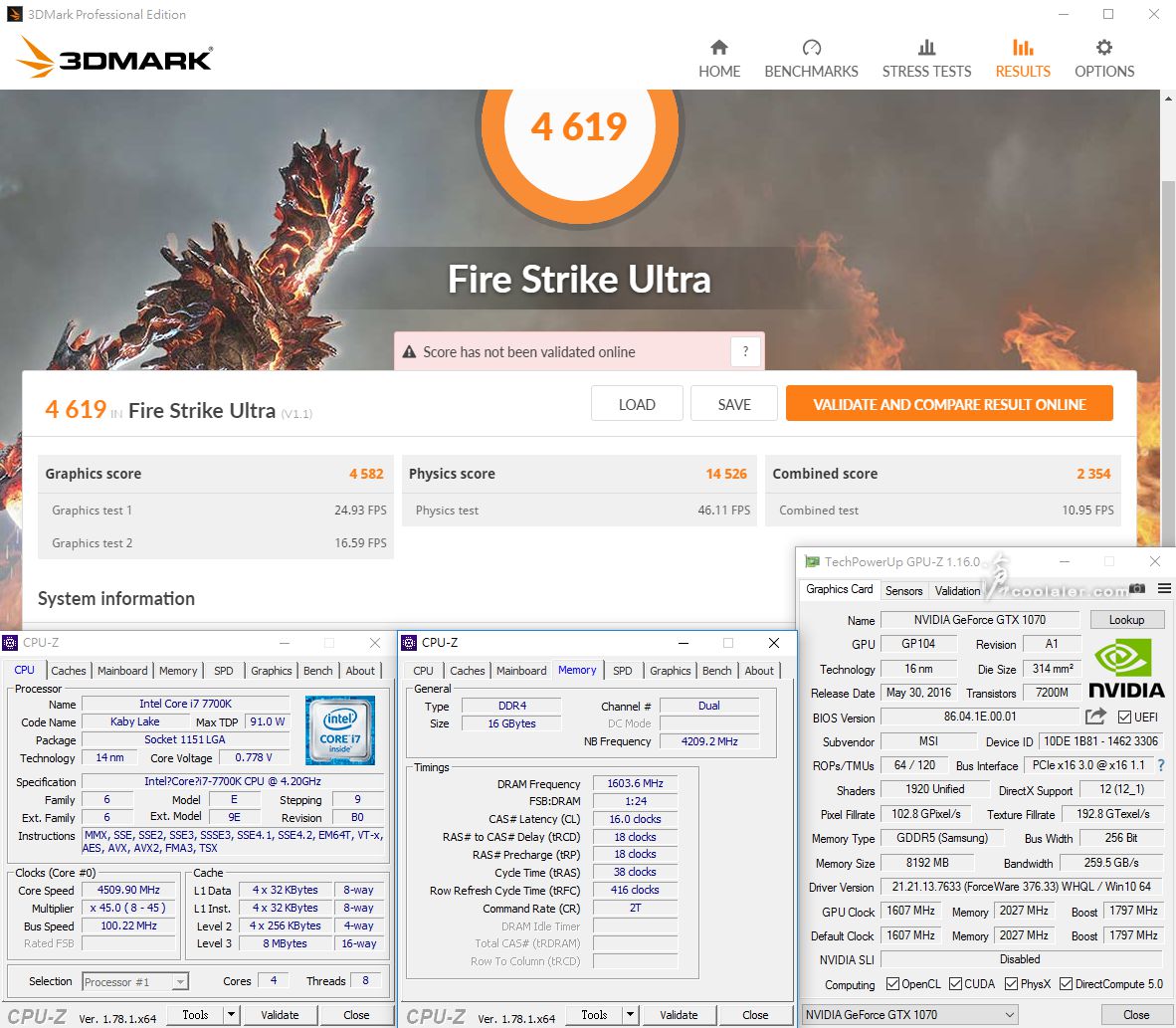This screenshot has height=1028, width=1176.
Task: Toggle the CUDA checkbox
Action: click(955, 984)
